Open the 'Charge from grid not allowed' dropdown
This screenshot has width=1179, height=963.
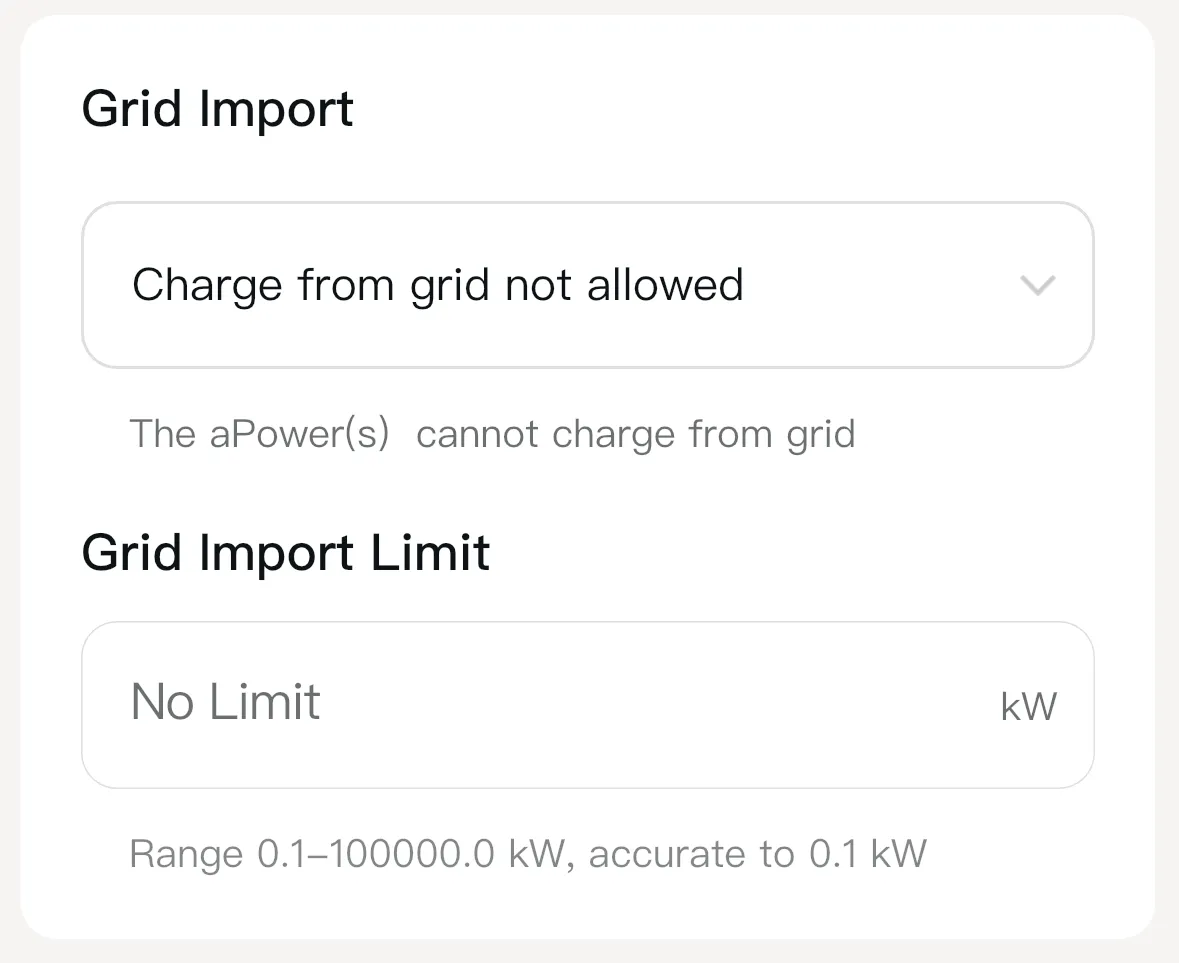coord(587,285)
